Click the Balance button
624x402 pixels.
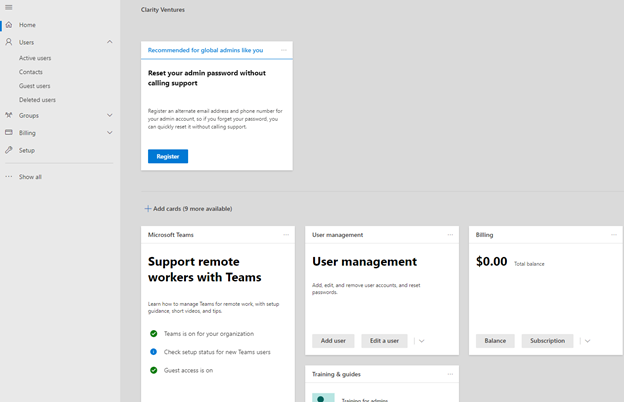(x=495, y=341)
